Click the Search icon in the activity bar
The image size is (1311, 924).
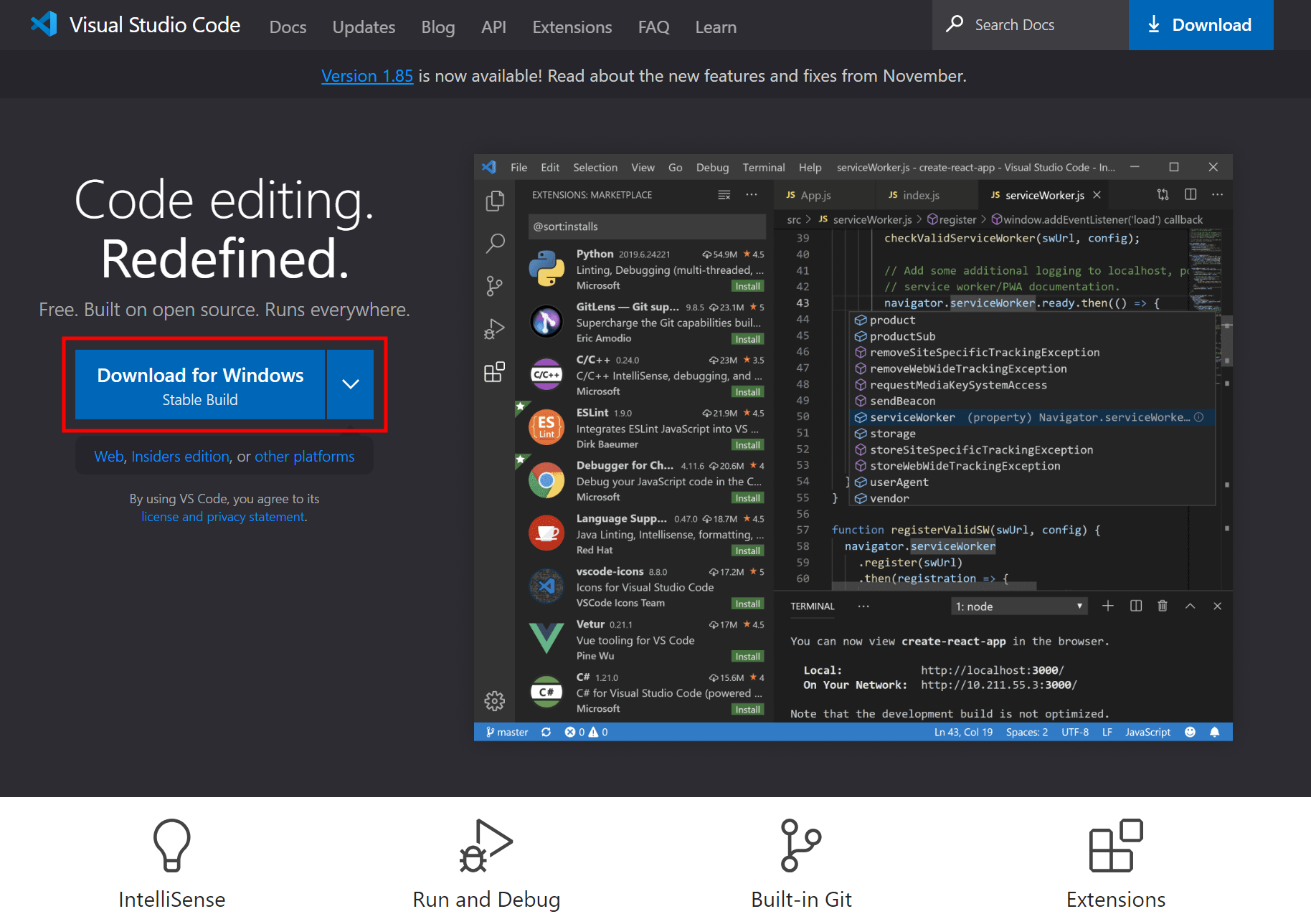(x=495, y=243)
